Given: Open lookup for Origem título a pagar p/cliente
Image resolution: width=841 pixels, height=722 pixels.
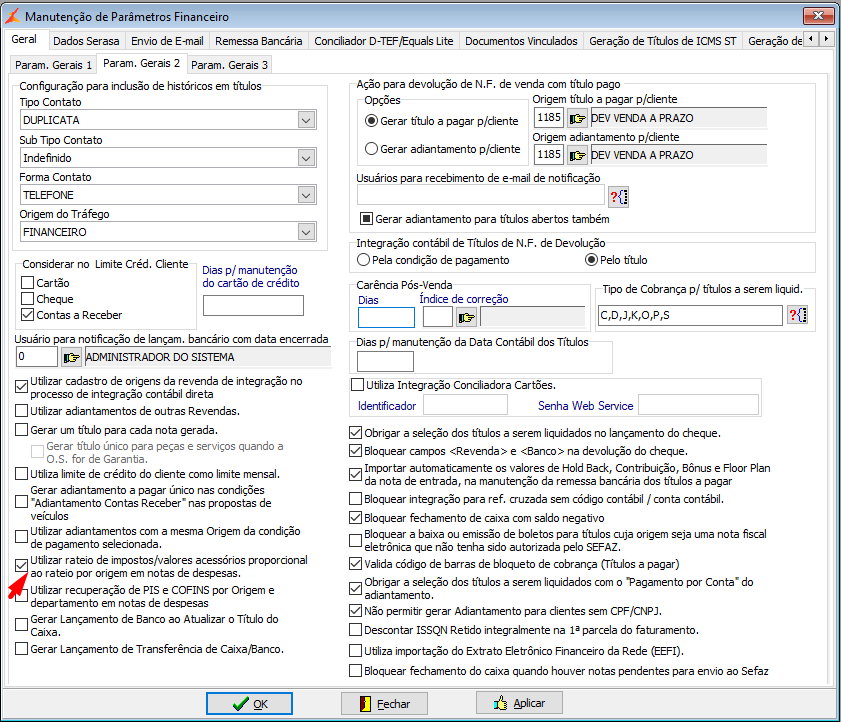Looking at the screenshot, I should coord(577,118).
